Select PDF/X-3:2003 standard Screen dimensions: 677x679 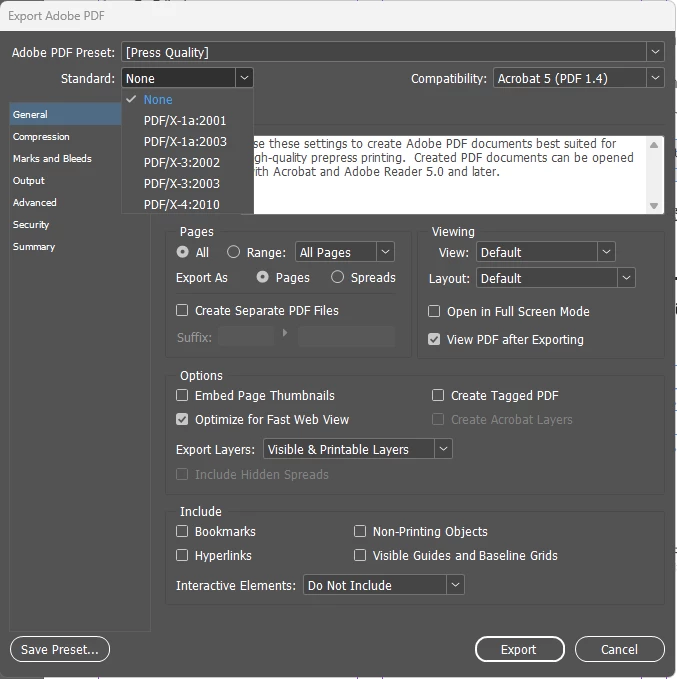187,184
